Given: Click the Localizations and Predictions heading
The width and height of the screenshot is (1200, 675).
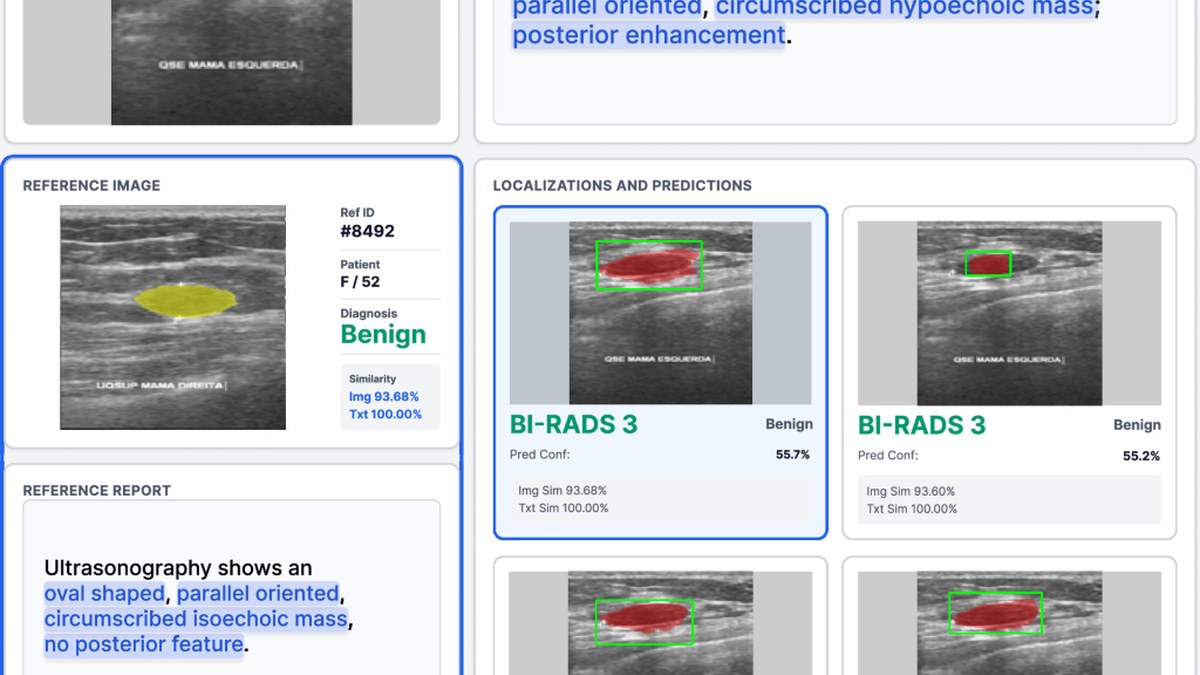Looking at the screenshot, I should [622, 185].
